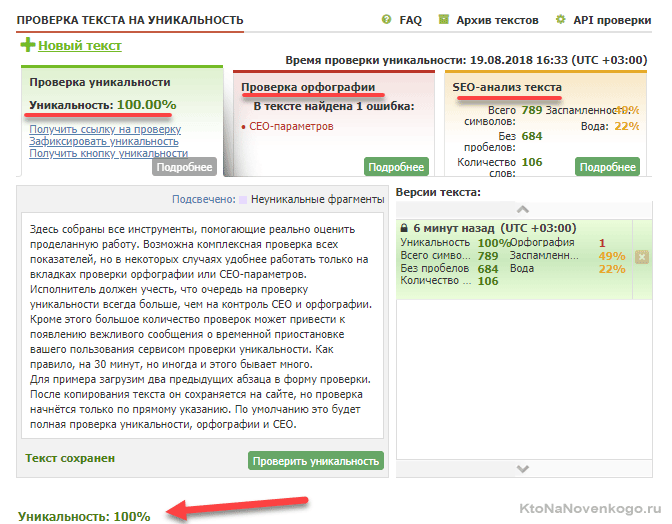Viewport: 672px width, 524px height.
Task: Click the ПРОВЕРКА ТЕКСТА НА УНИКАЛЬНОСТЬ heading
Action: point(130,20)
